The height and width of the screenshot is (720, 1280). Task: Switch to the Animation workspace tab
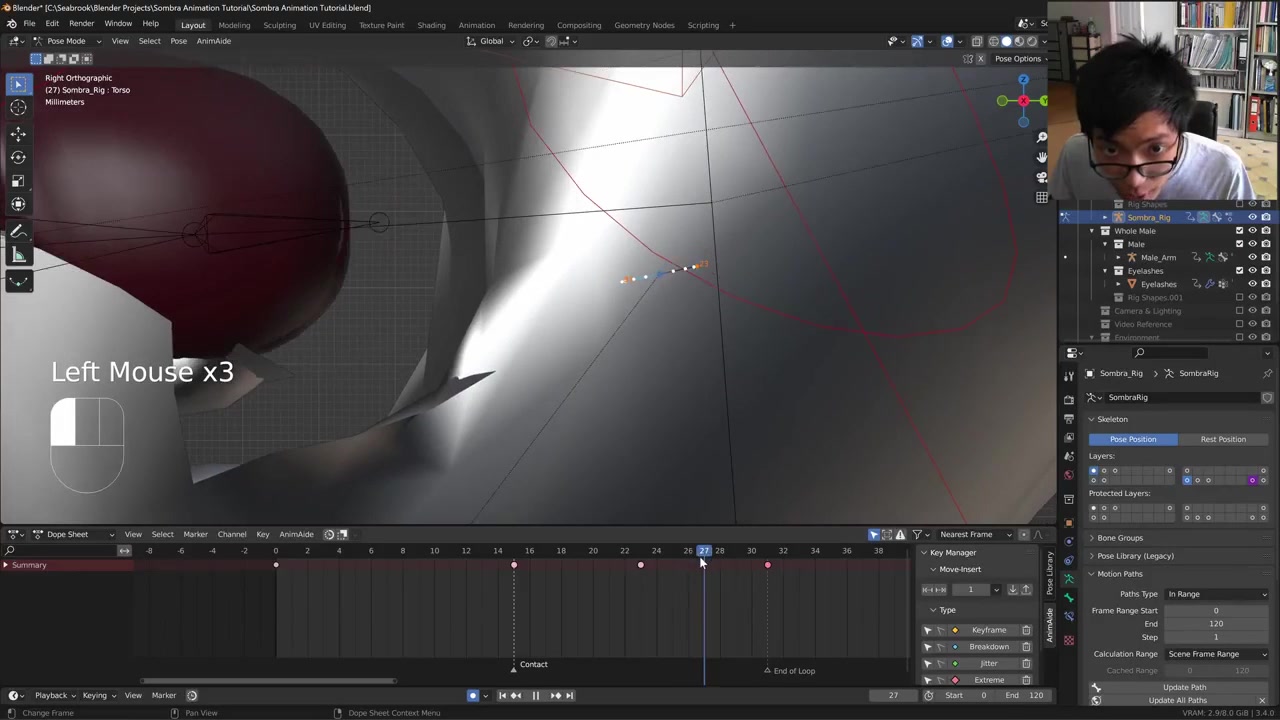point(476,25)
